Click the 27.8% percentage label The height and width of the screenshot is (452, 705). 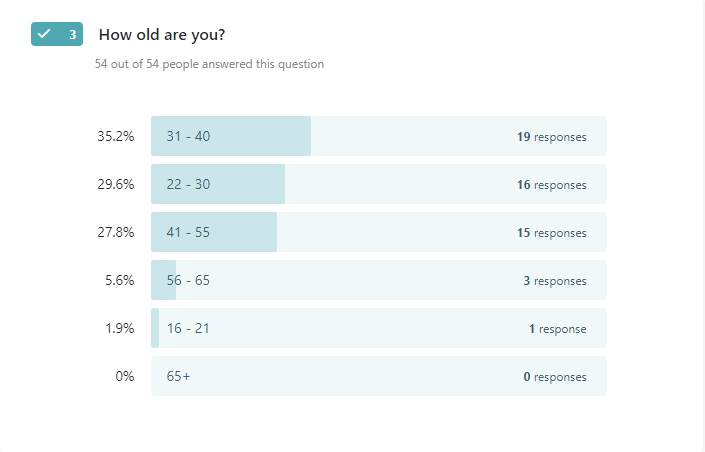(x=115, y=232)
